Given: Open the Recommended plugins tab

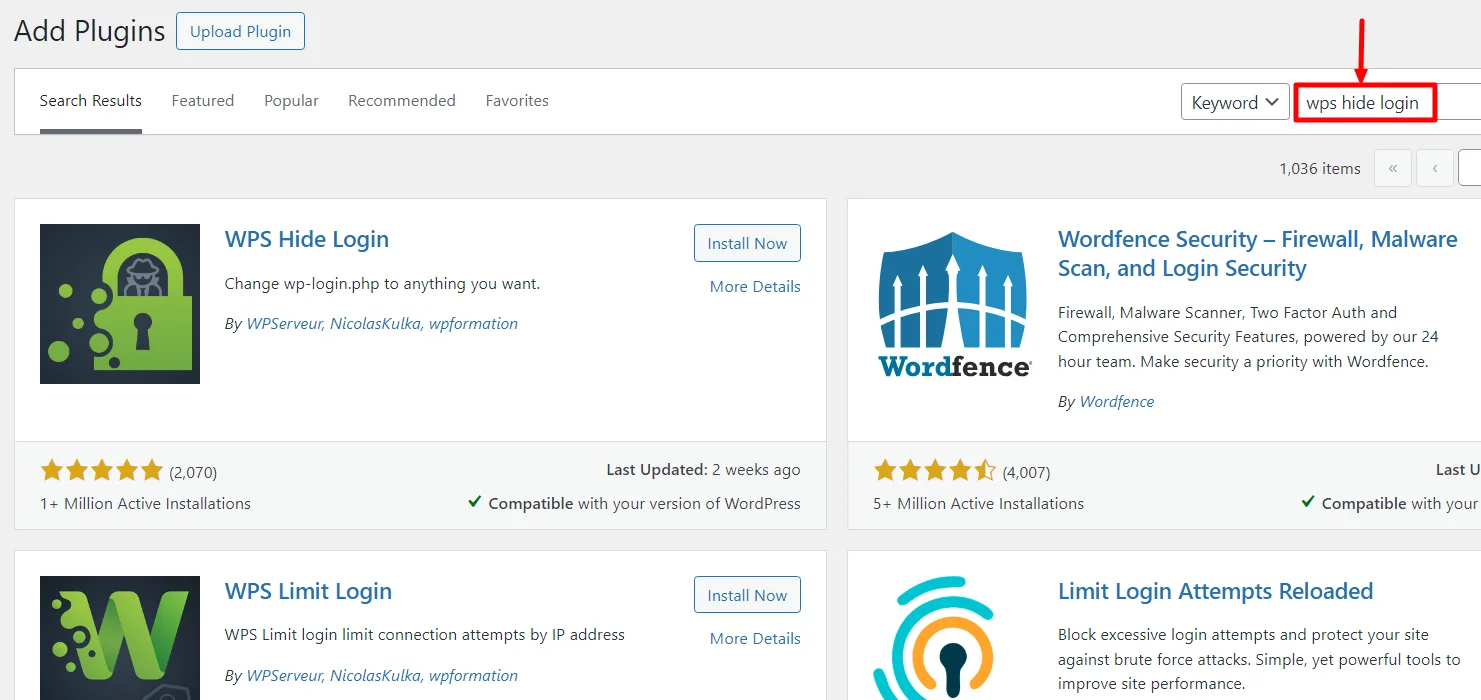Looking at the screenshot, I should pyautogui.click(x=402, y=101).
